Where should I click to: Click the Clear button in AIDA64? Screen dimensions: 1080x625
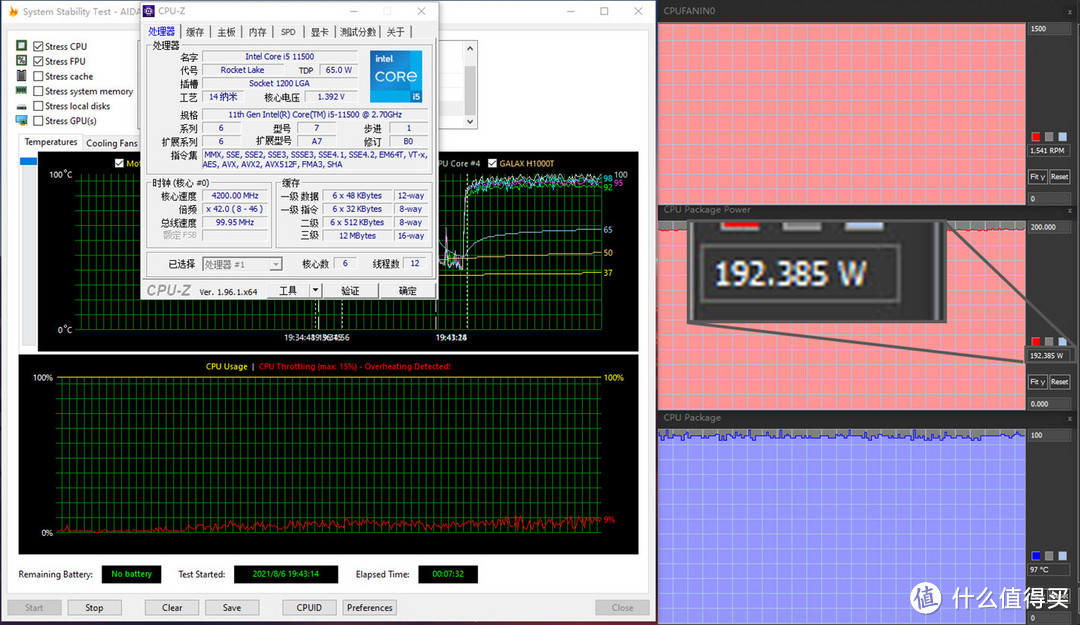(x=172, y=608)
